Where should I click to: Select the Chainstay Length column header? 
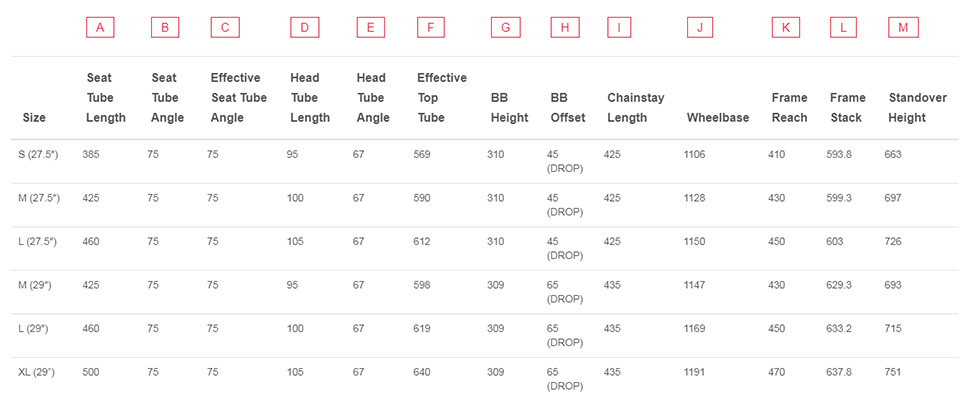[635, 108]
